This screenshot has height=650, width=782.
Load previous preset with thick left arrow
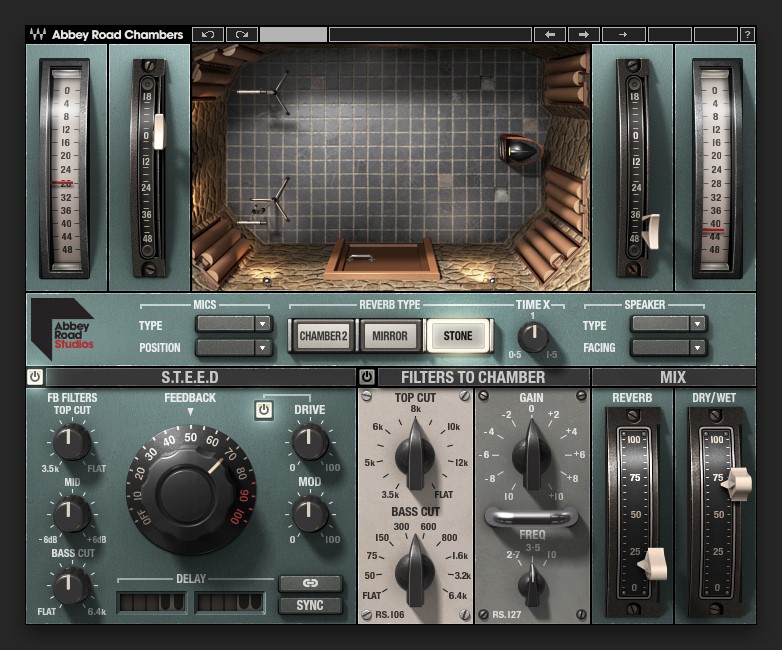(x=550, y=34)
